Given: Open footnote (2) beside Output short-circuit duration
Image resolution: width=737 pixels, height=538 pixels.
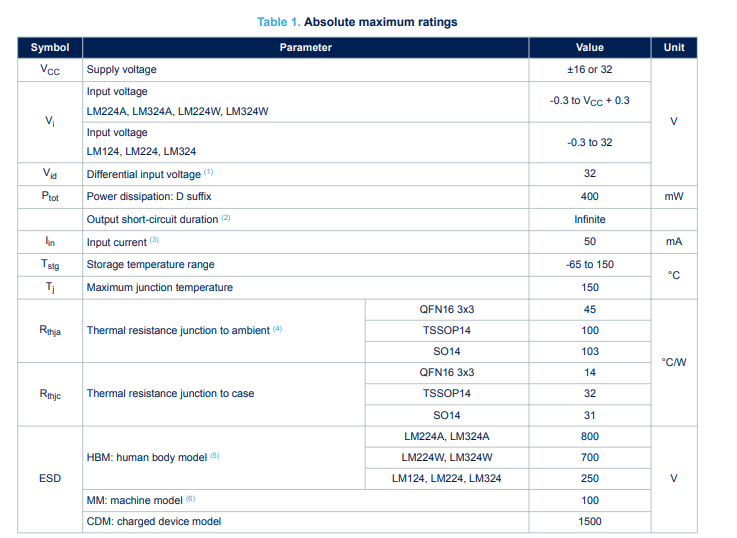Looking at the screenshot, I should (x=226, y=218).
